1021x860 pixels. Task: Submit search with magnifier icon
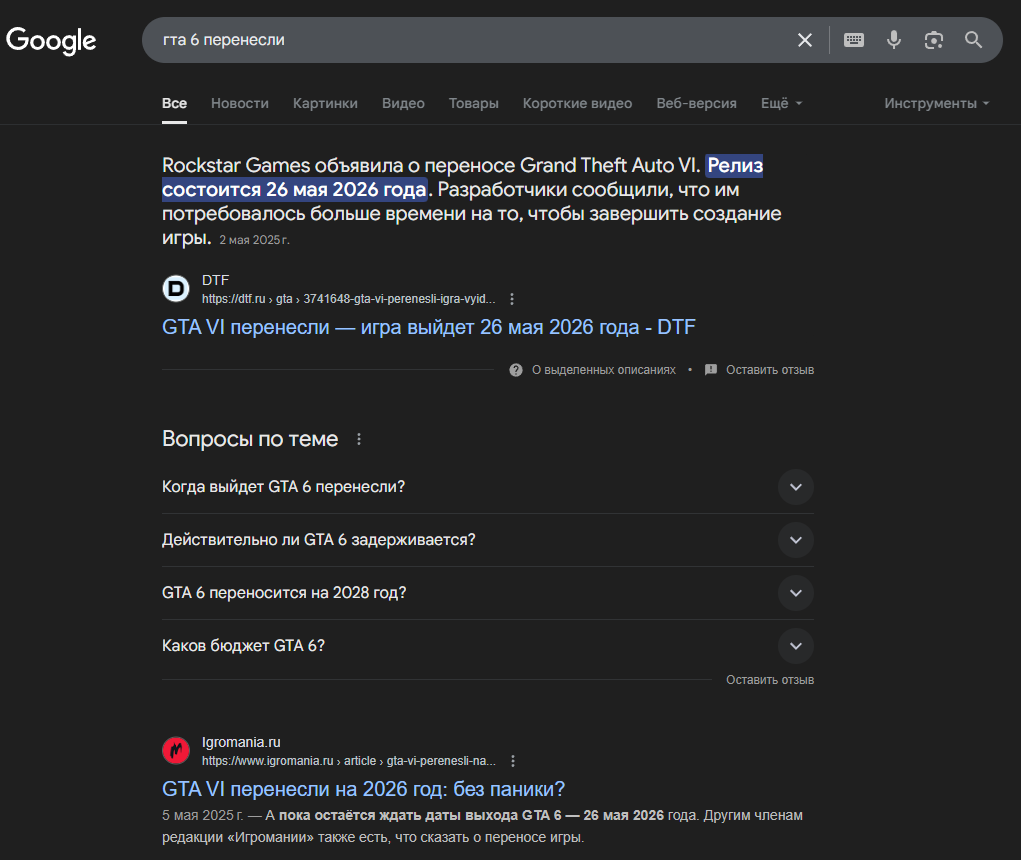point(973,40)
